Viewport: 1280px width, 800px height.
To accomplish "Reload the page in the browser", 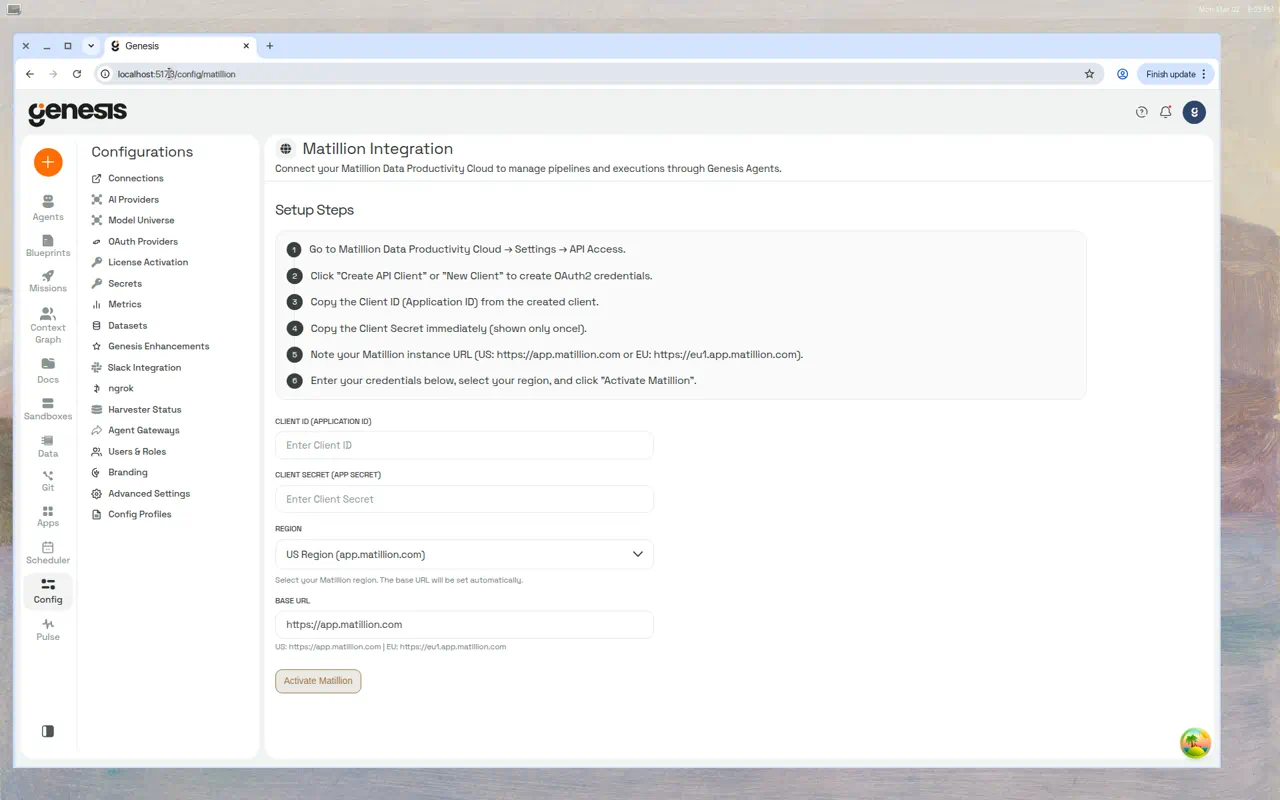I will (77, 74).
